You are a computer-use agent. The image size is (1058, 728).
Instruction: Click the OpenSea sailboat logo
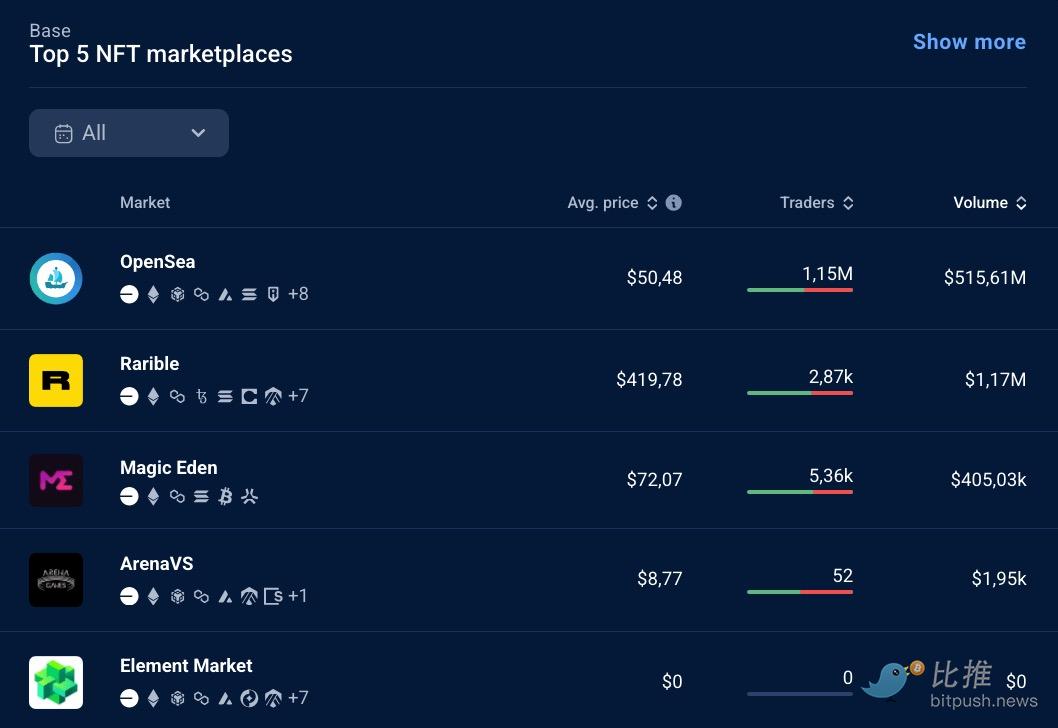coord(56,279)
